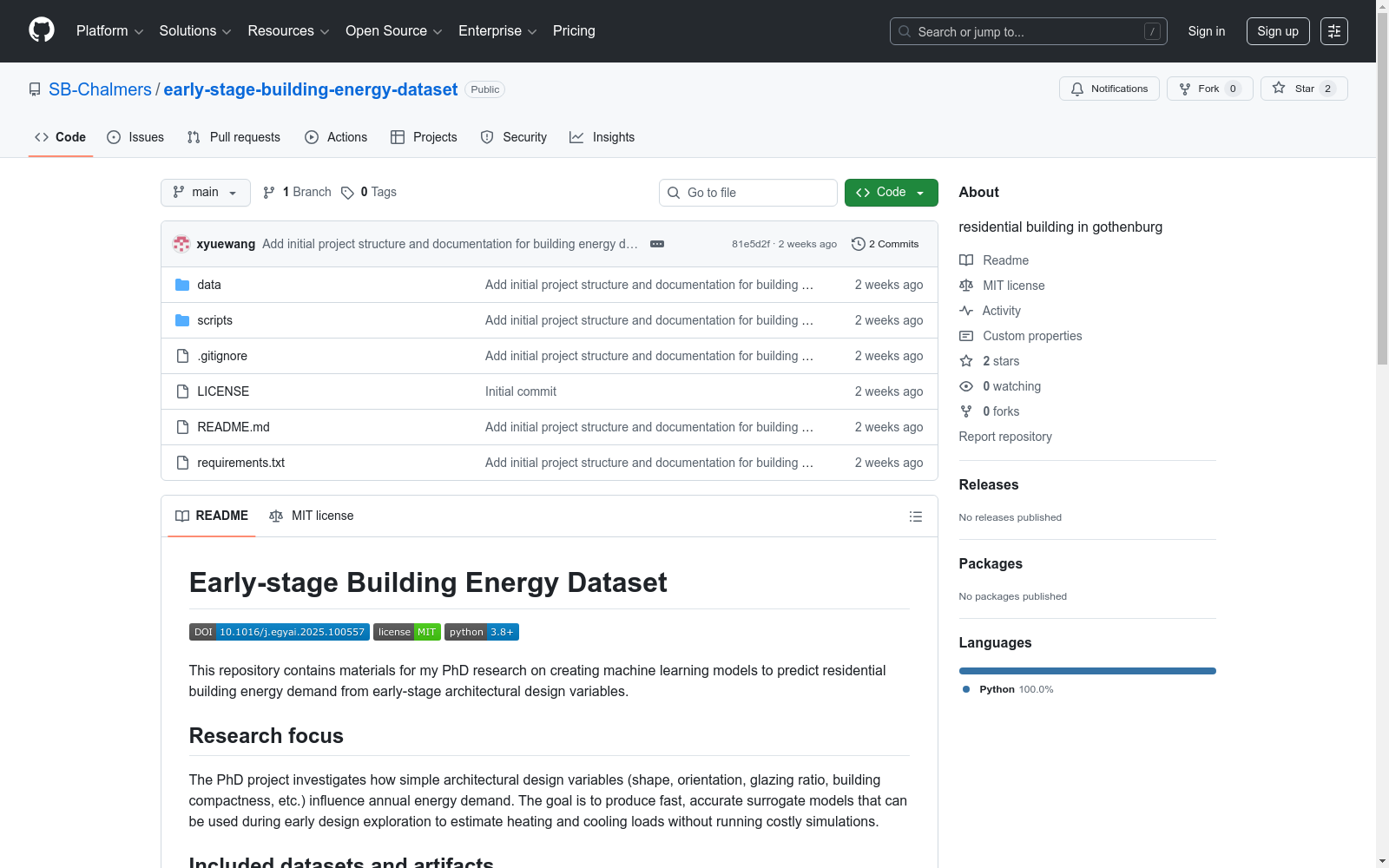This screenshot has height=868, width=1389.
Task: Expand the Solutions menu
Action: tap(195, 31)
